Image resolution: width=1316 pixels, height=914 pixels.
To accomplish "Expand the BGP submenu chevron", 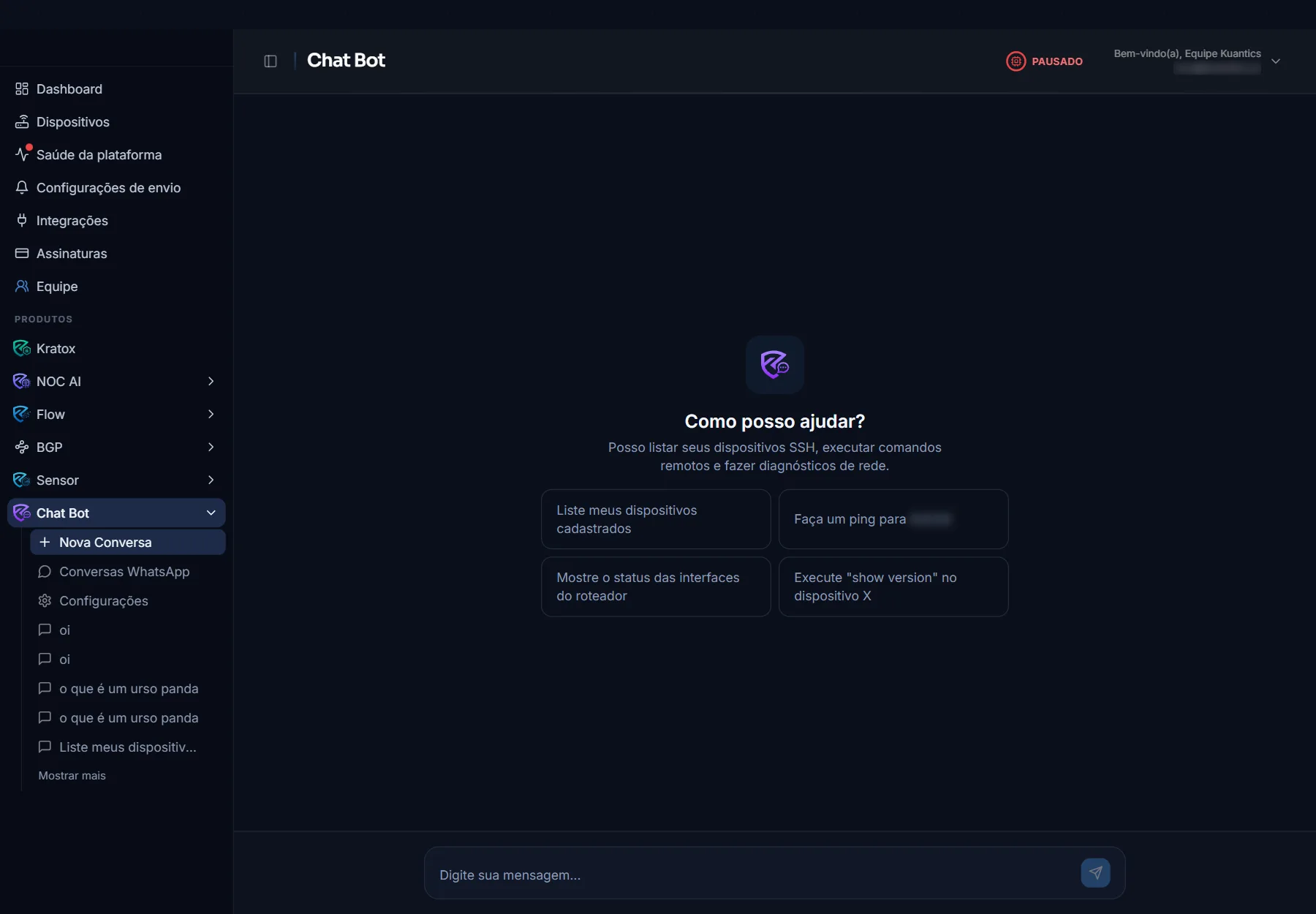I will 211,447.
